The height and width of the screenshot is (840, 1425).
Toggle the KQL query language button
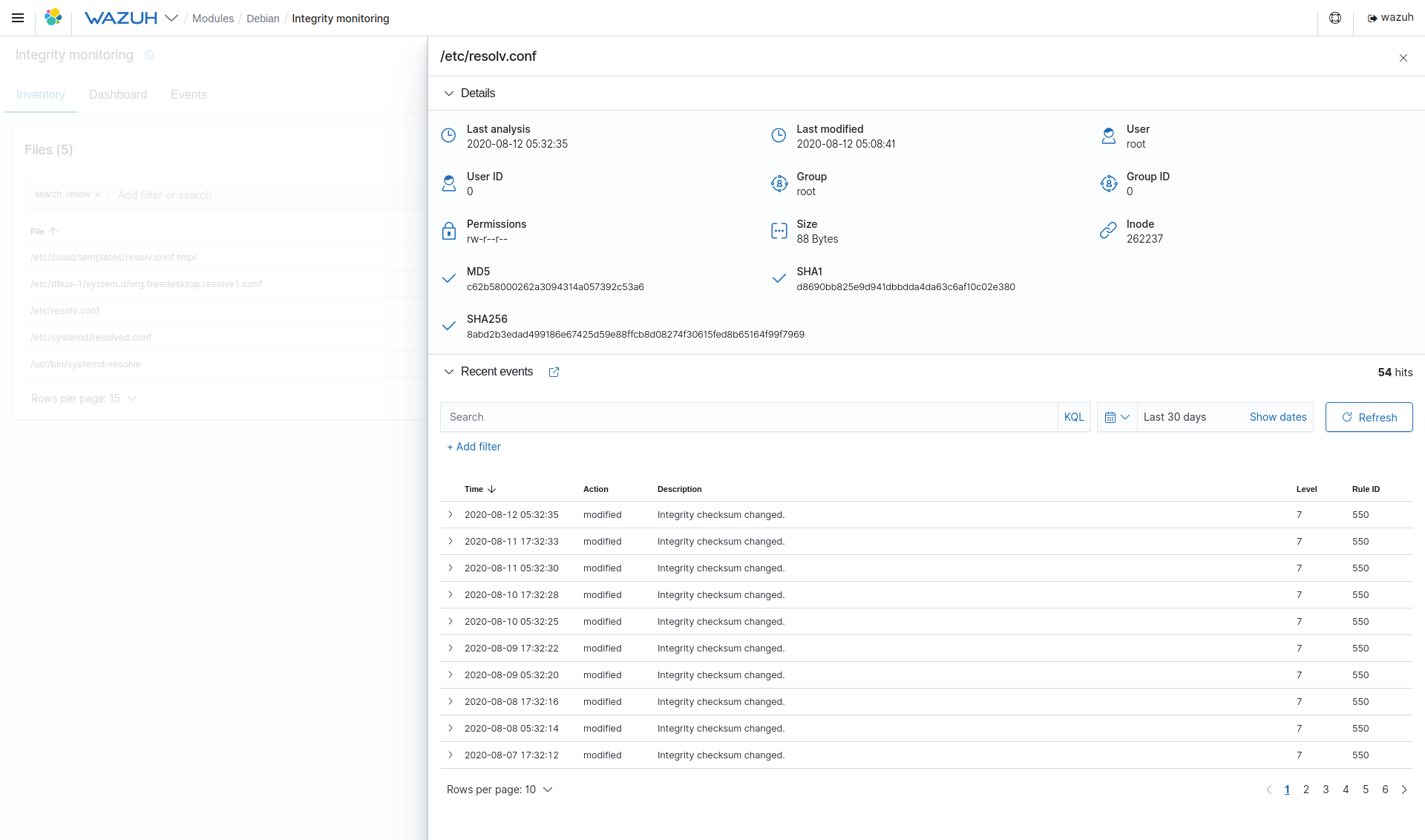pos(1074,417)
